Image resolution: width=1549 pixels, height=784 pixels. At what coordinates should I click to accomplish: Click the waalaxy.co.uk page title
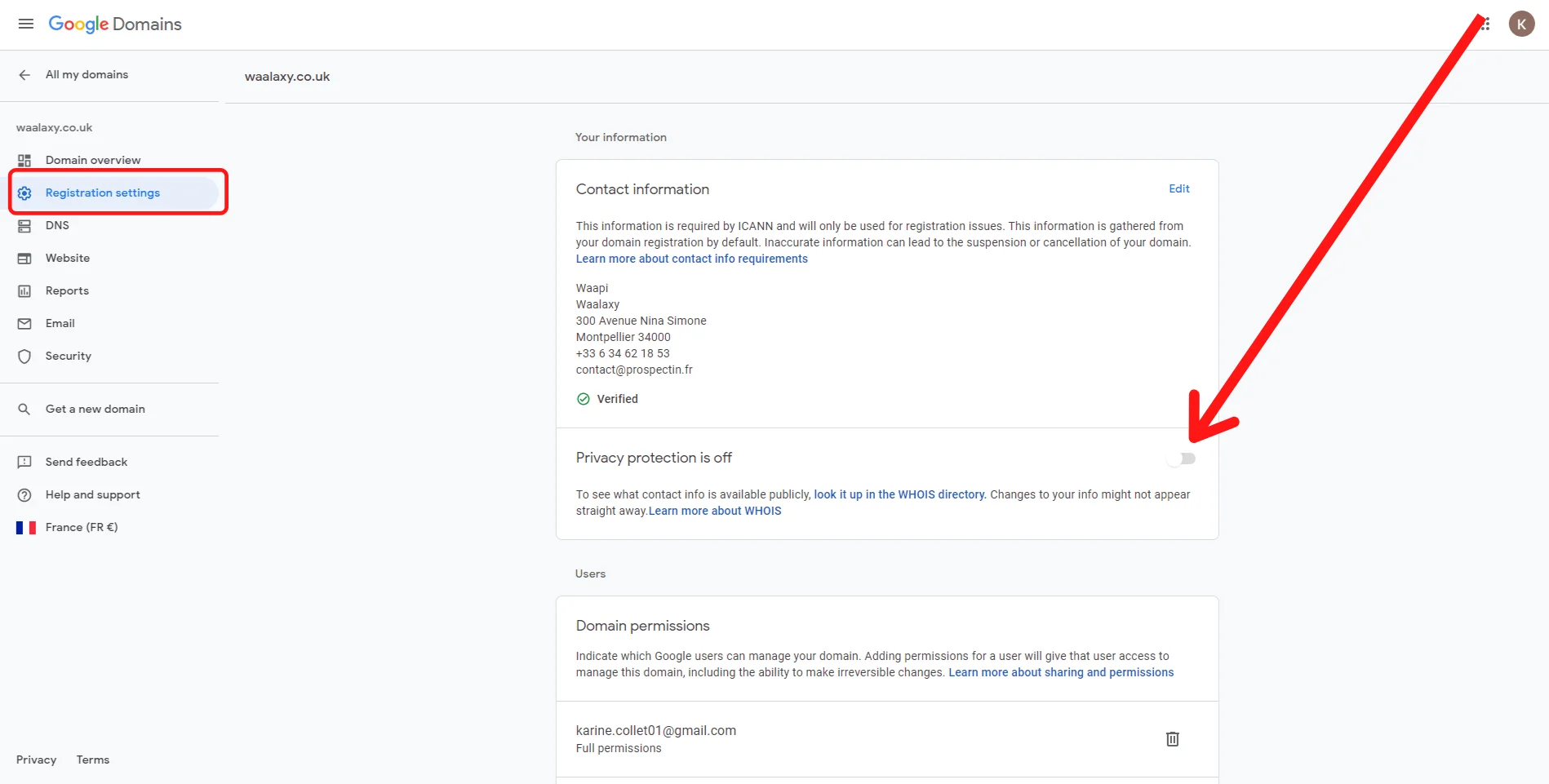click(x=287, y=77)
